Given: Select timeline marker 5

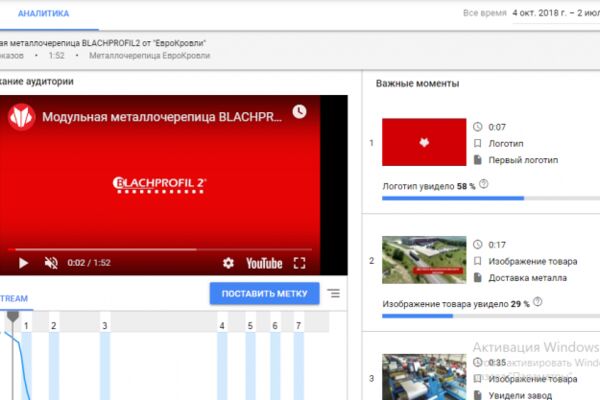Looking at the screenshot, I should 250,326.
